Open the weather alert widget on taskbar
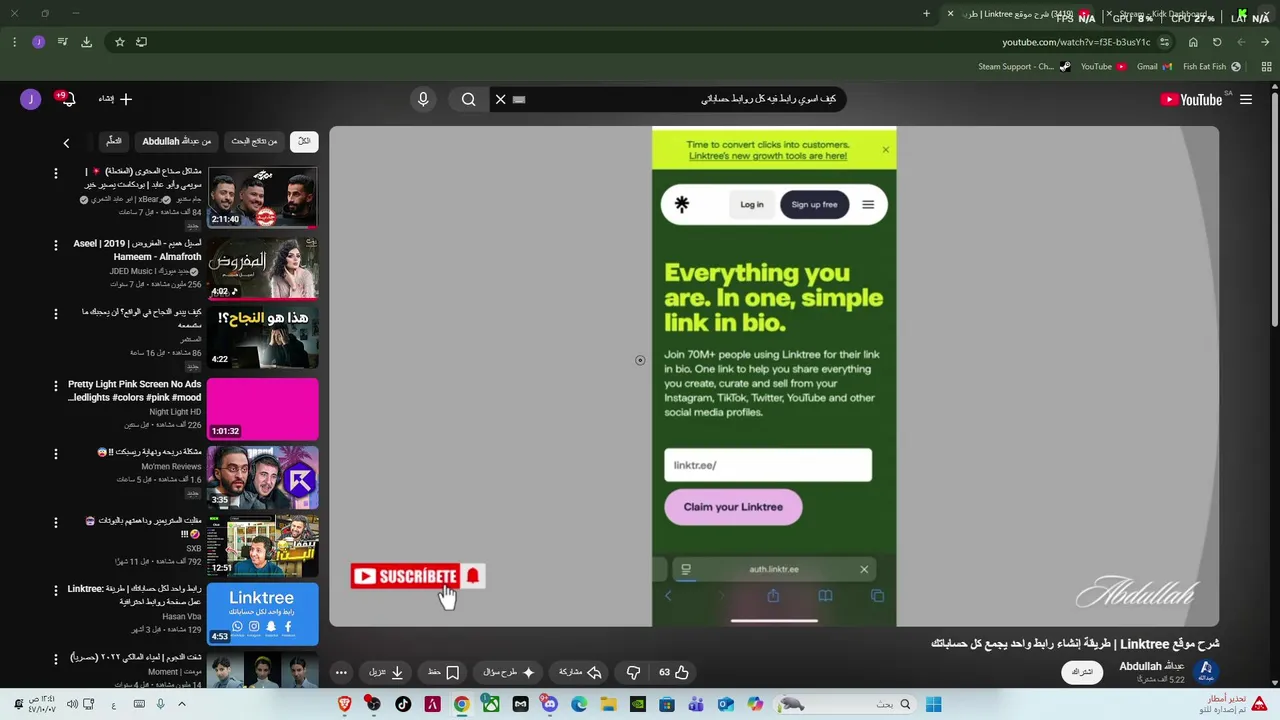 coord(1235,704)
